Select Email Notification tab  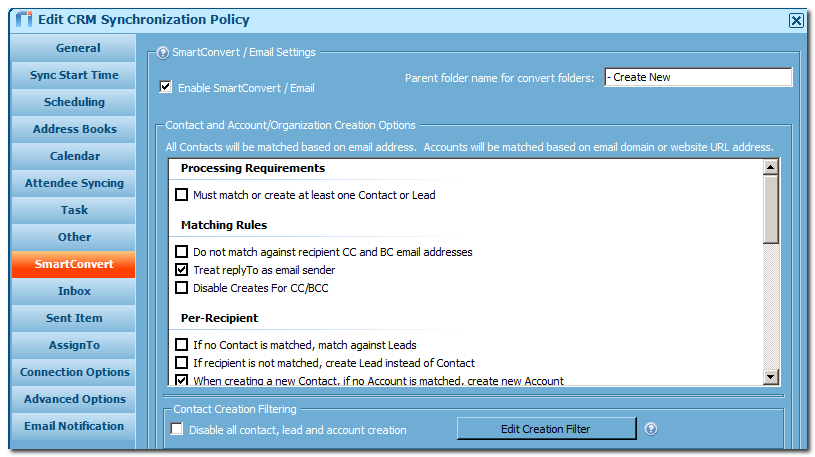(74, 426)
